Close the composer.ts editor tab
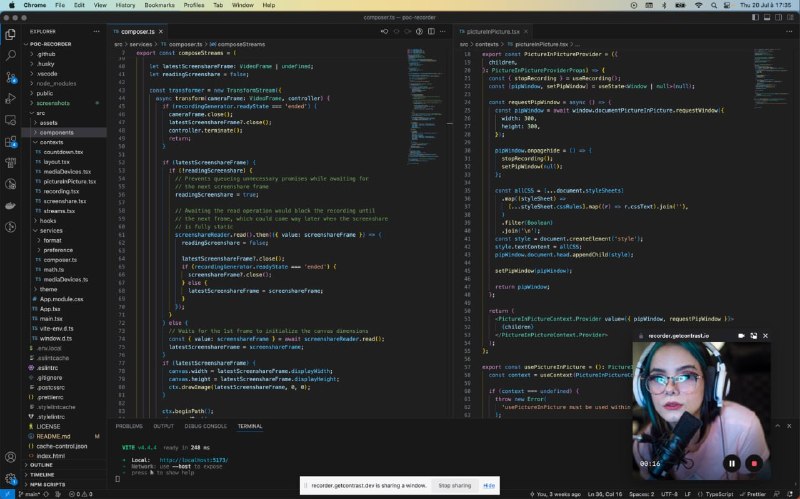The image size is (800, 499). (161, 32)
